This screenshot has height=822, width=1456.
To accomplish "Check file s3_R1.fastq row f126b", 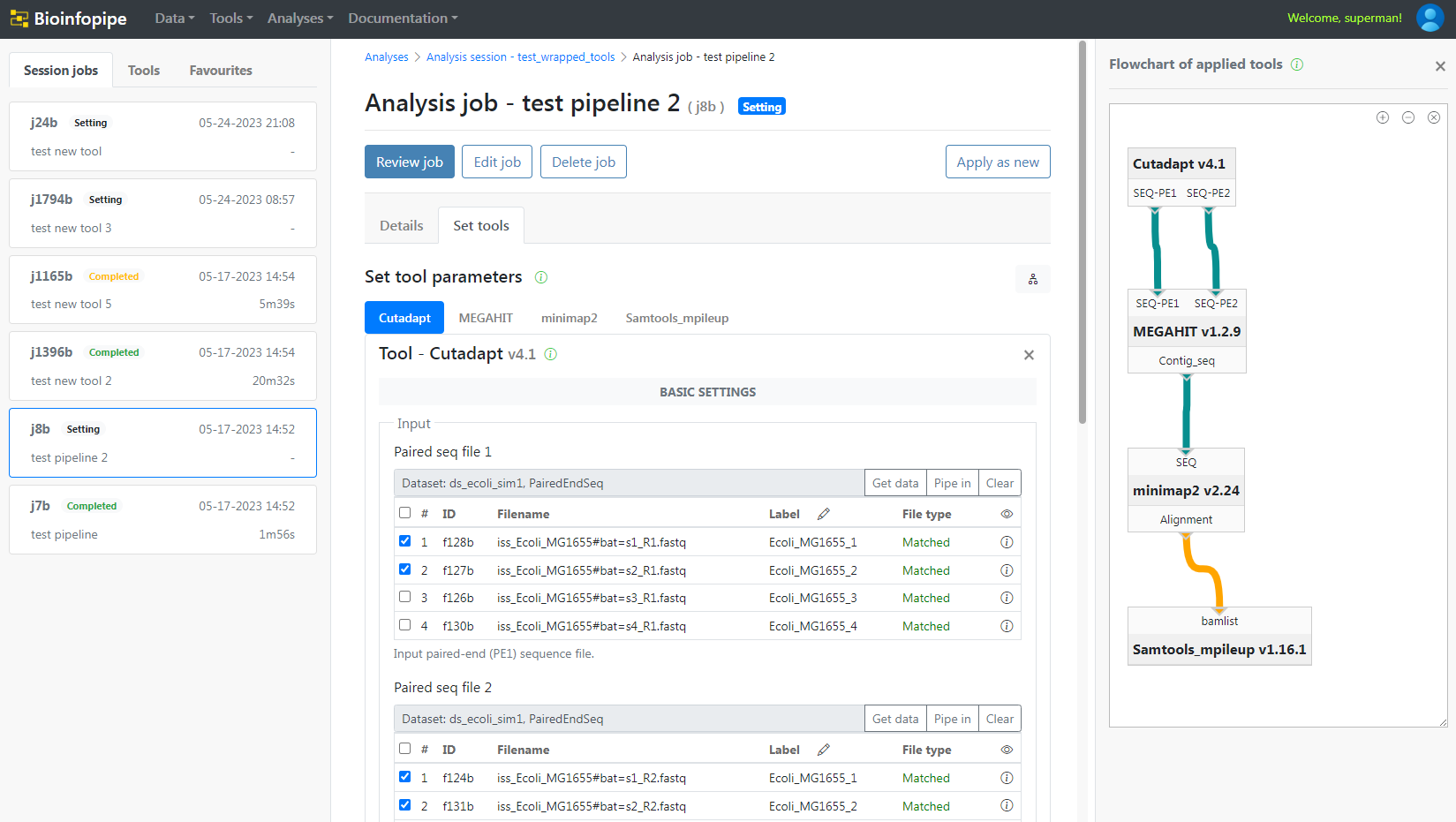I will [x=404, y=596].
